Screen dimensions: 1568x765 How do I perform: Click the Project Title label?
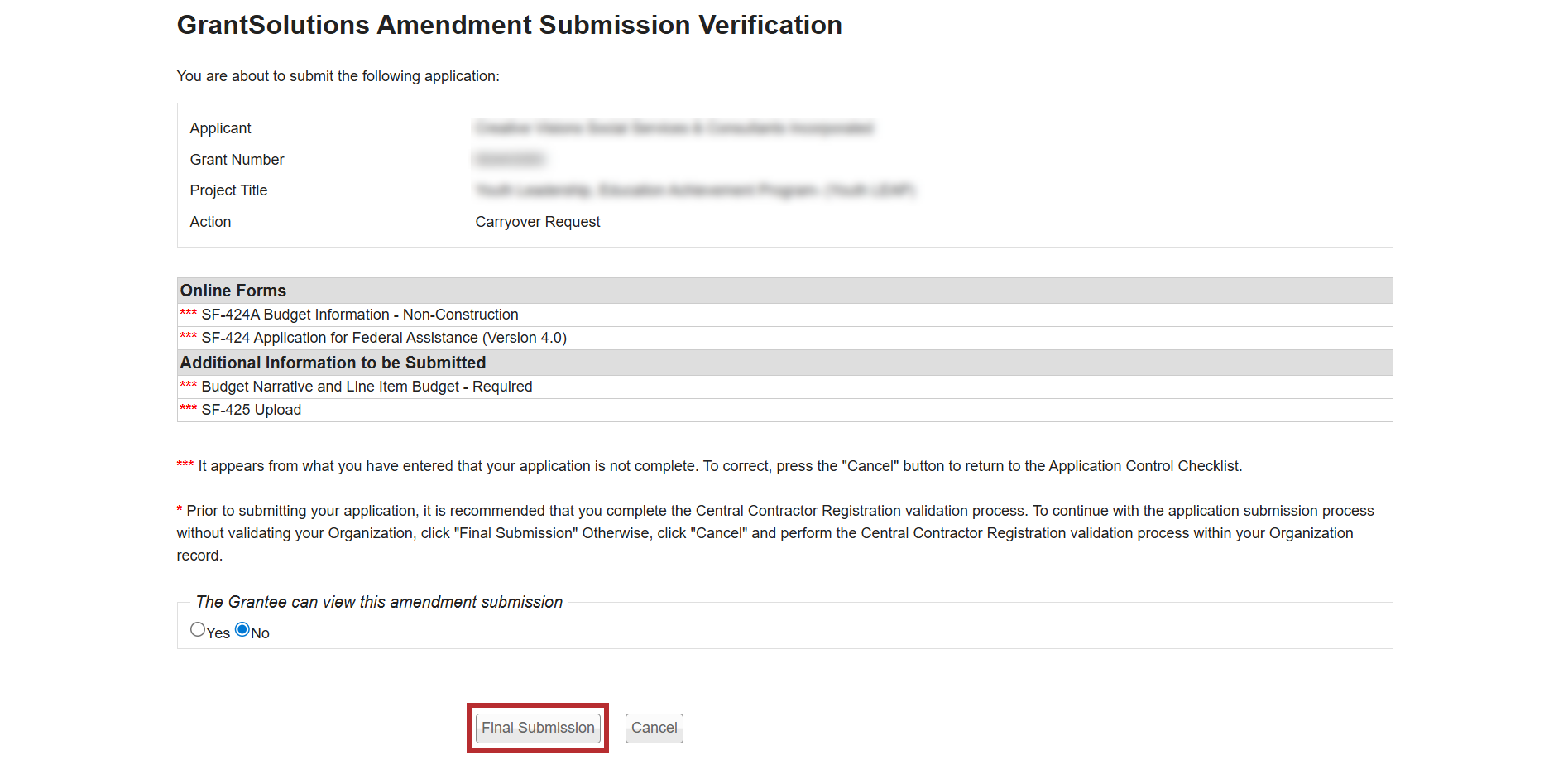pyautogui.click(x=228, y=190)
